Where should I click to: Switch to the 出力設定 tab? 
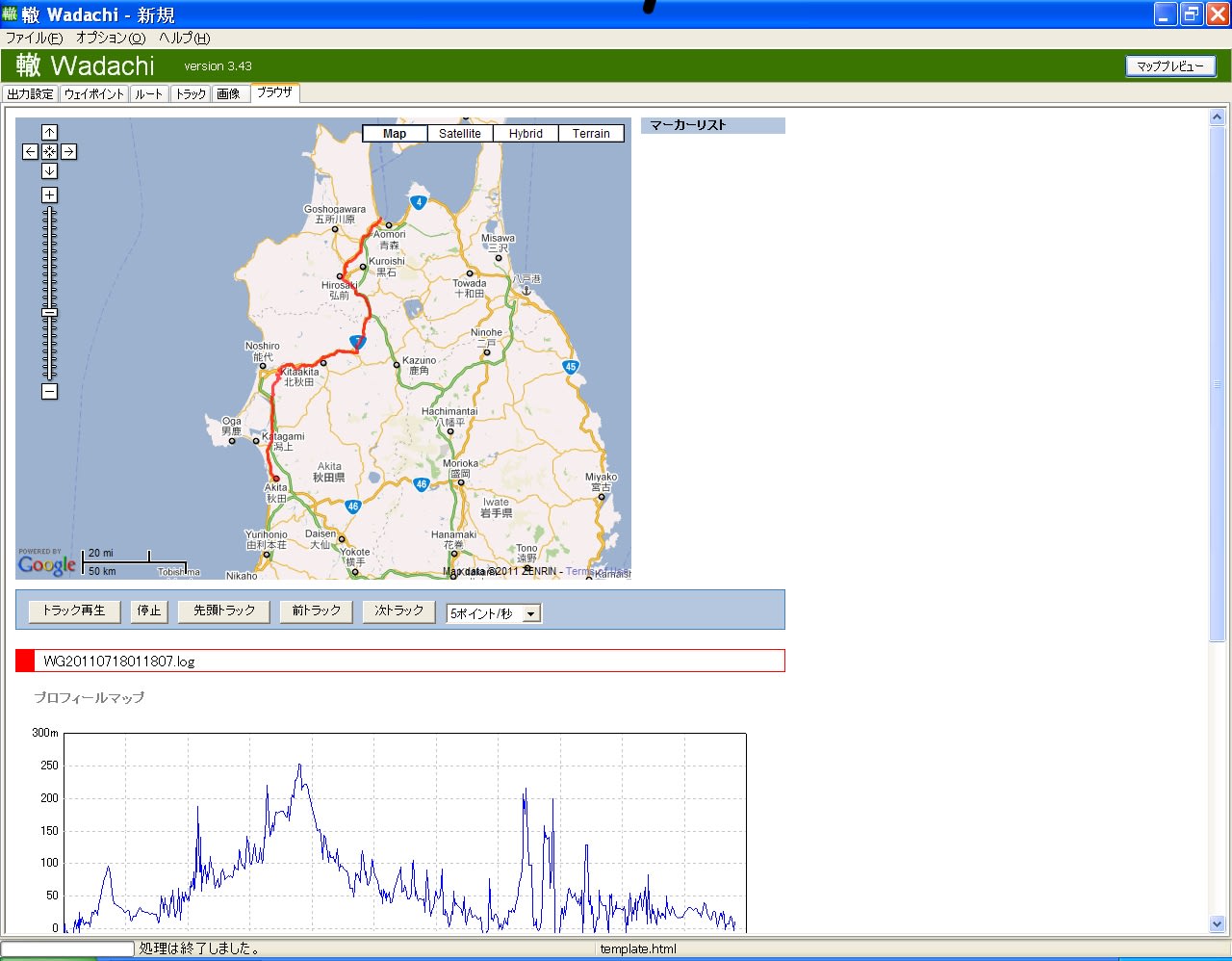(31, 93)
